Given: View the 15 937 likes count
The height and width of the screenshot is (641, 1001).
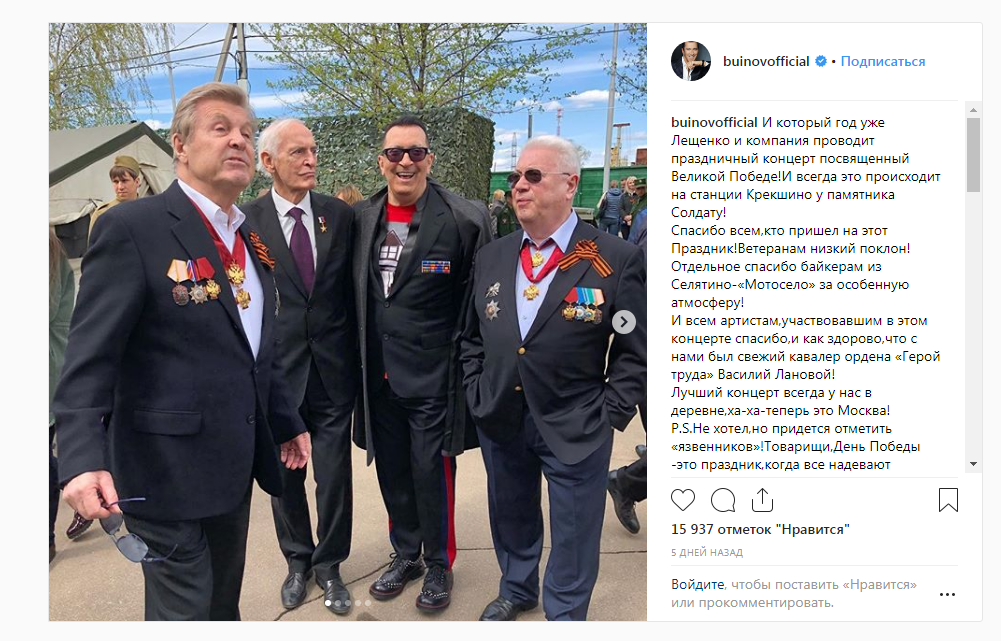Looking at the screenshot, I should (760, 529).
